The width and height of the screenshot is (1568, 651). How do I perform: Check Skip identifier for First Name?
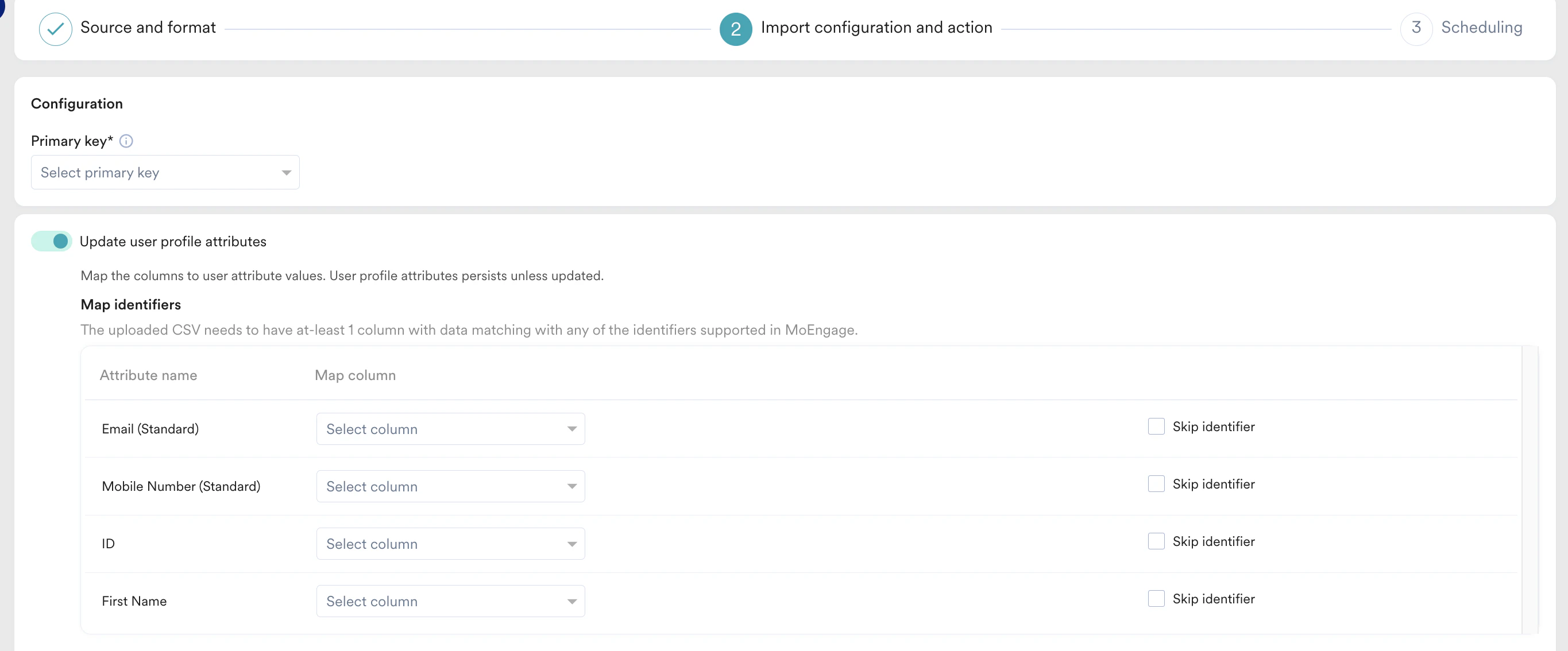1156,599
